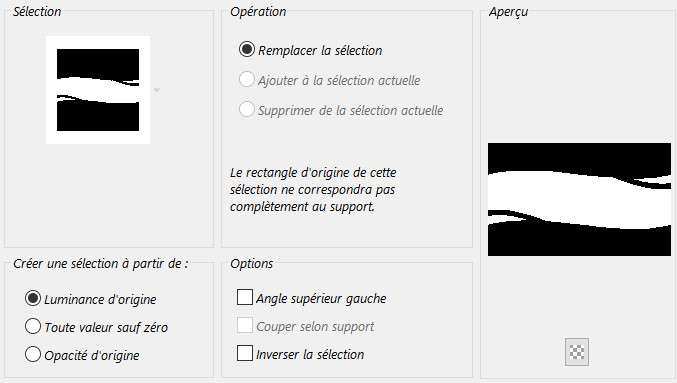Screen dimensions: 677x383
Task: Open the selection thumbnail dropdown arrow
Action: tap(157, 90)
